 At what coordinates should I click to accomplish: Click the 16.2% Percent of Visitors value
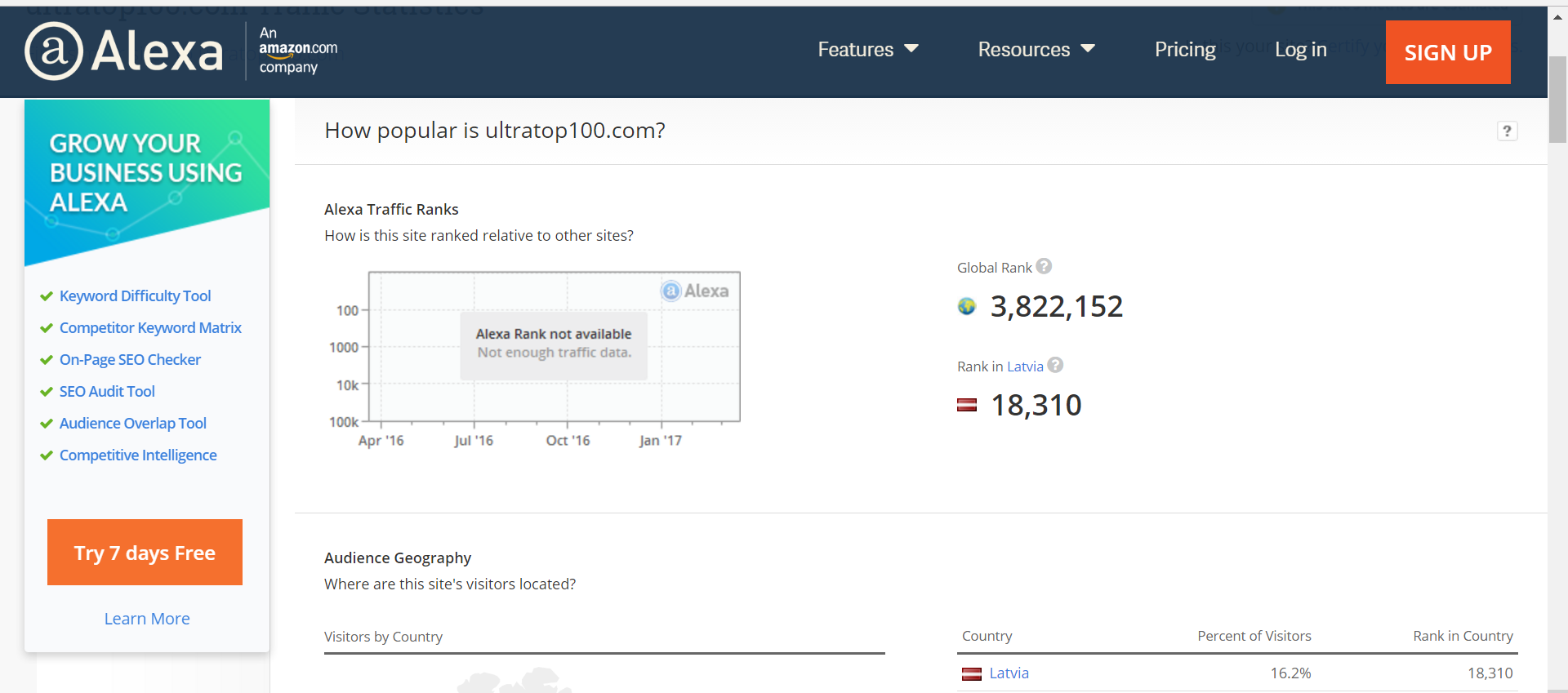1290,673
